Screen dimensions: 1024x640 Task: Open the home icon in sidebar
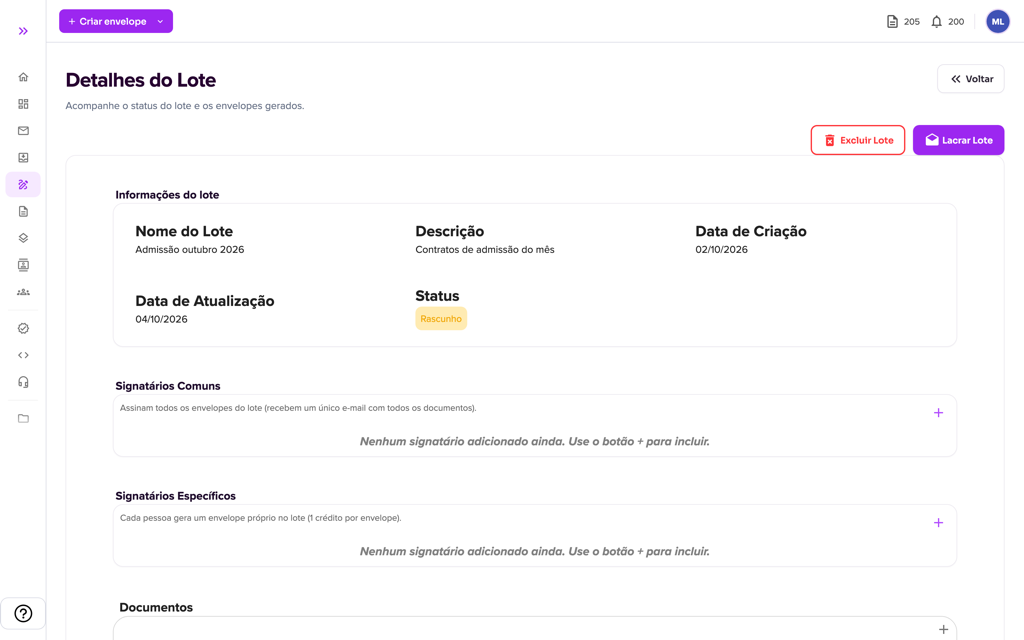pos(23,77)
